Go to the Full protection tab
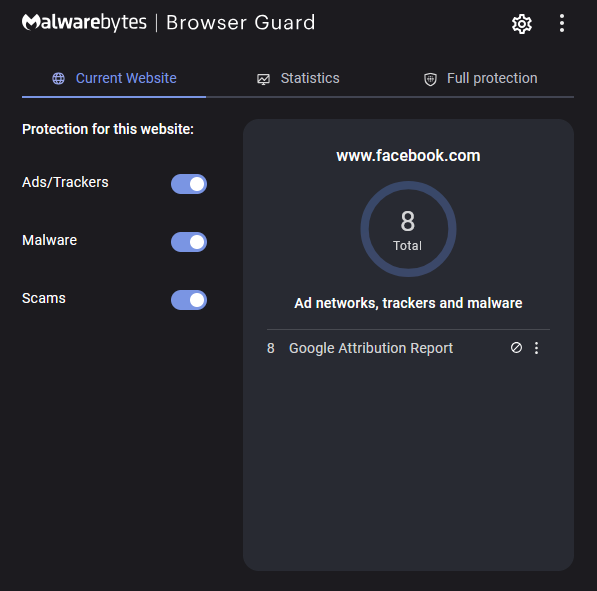The width and height of the screenshot is (597, 591). pyautogui.click(x=480, y=78)
